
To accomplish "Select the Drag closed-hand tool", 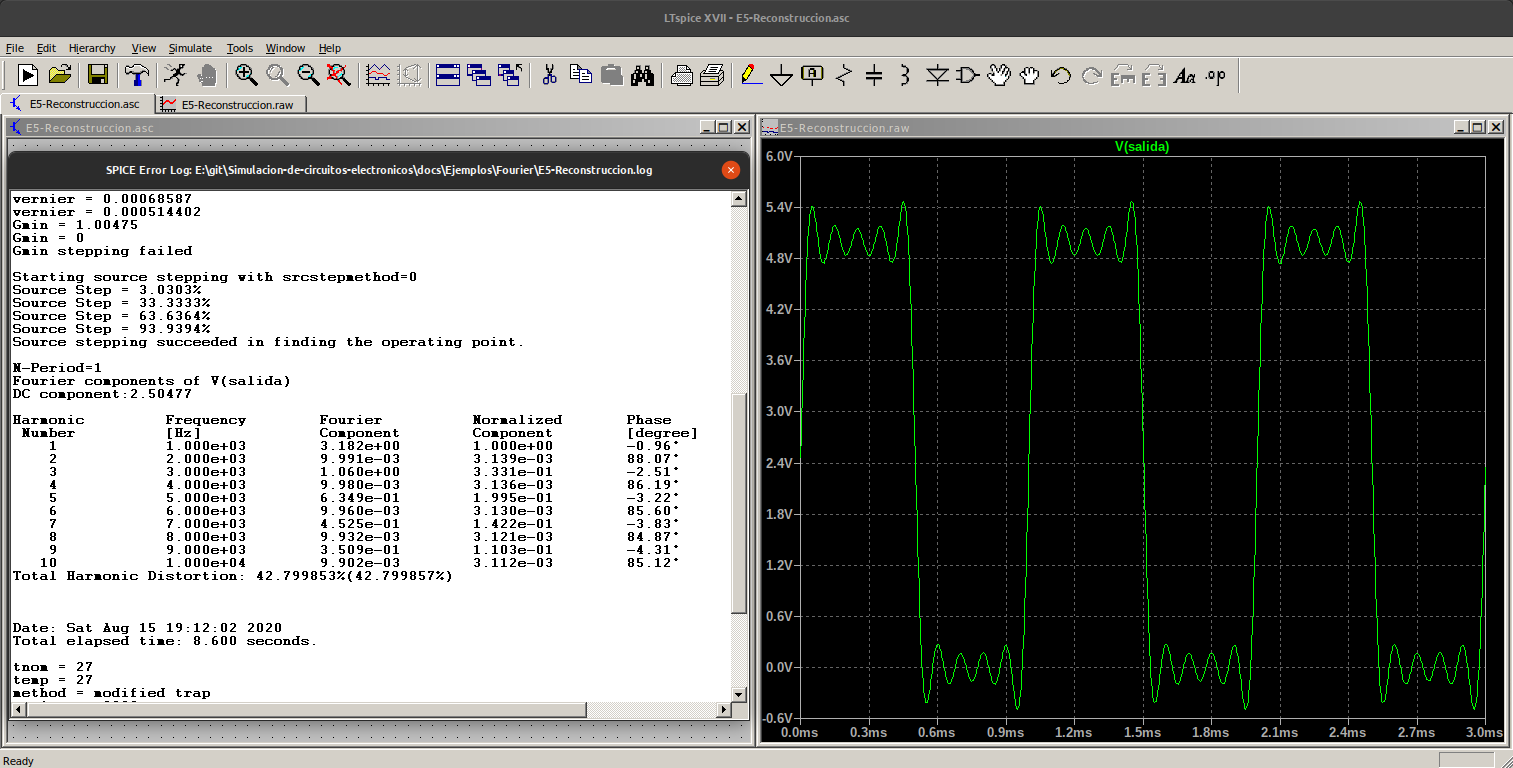I will coord(1030,74).
